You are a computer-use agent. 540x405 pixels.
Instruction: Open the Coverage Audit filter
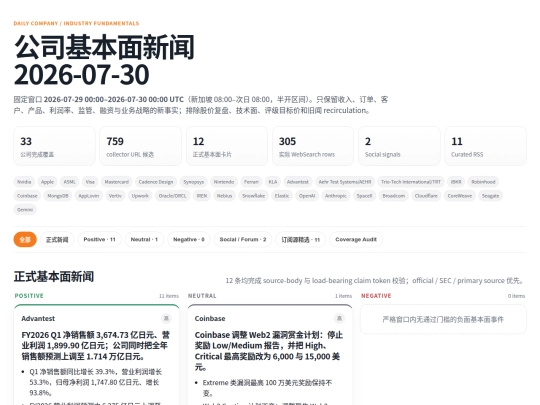[356, 239]
